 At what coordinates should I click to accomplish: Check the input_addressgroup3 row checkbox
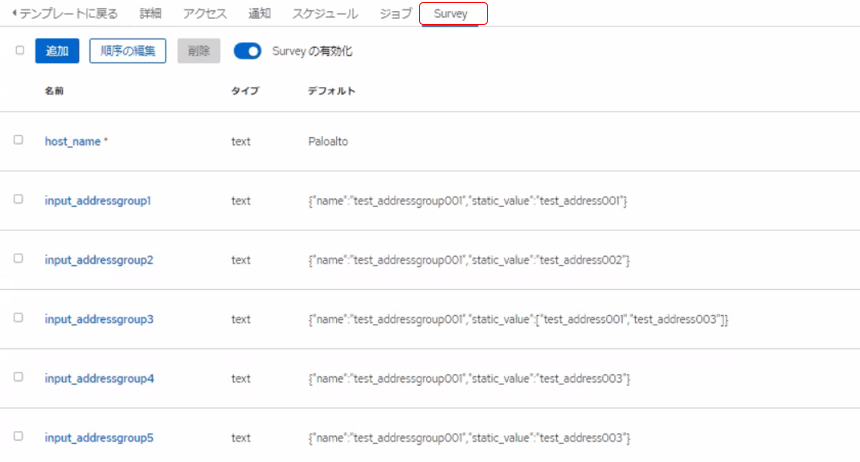tap(18, 317)
